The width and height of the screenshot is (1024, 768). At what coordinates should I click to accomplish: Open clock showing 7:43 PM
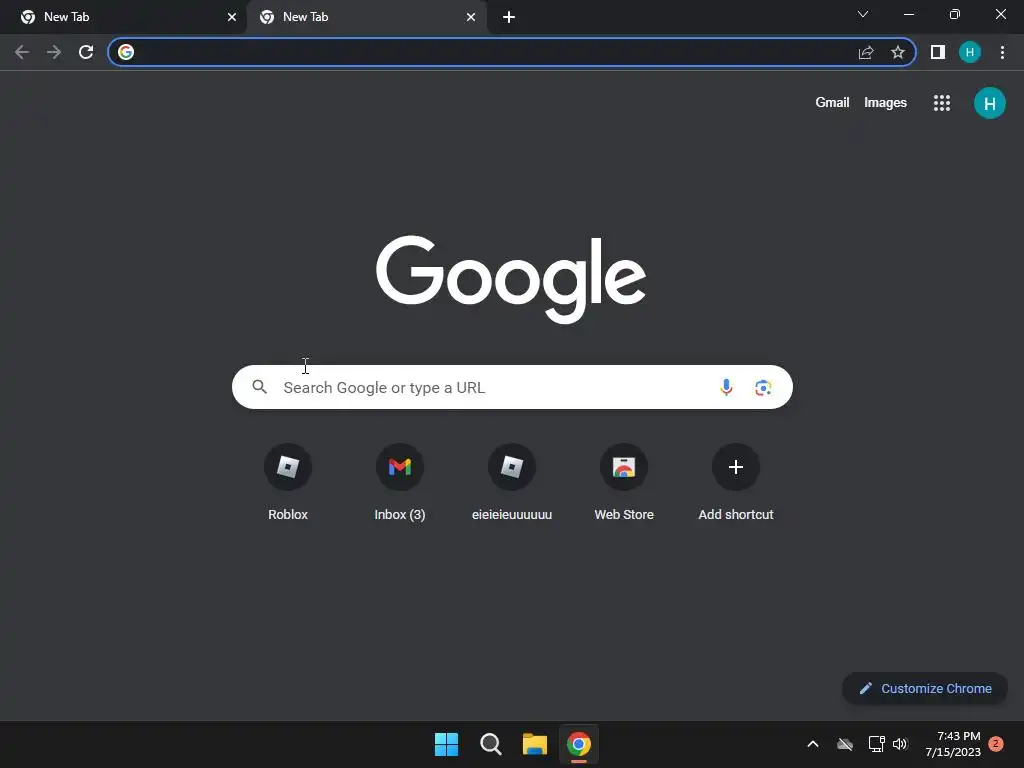point(953,744)
